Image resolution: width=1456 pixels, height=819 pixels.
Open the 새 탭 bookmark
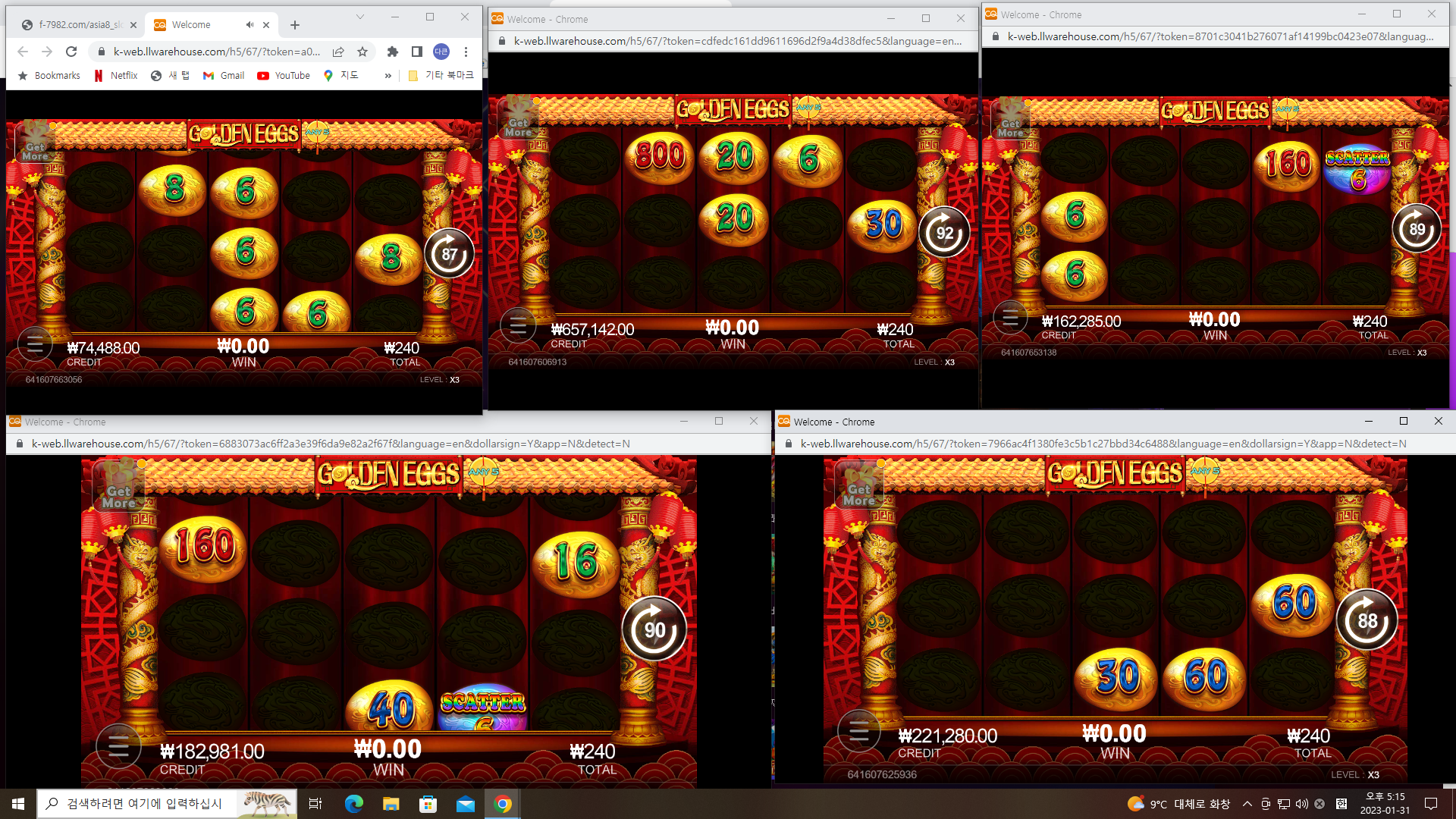click(x=171, y=76)
